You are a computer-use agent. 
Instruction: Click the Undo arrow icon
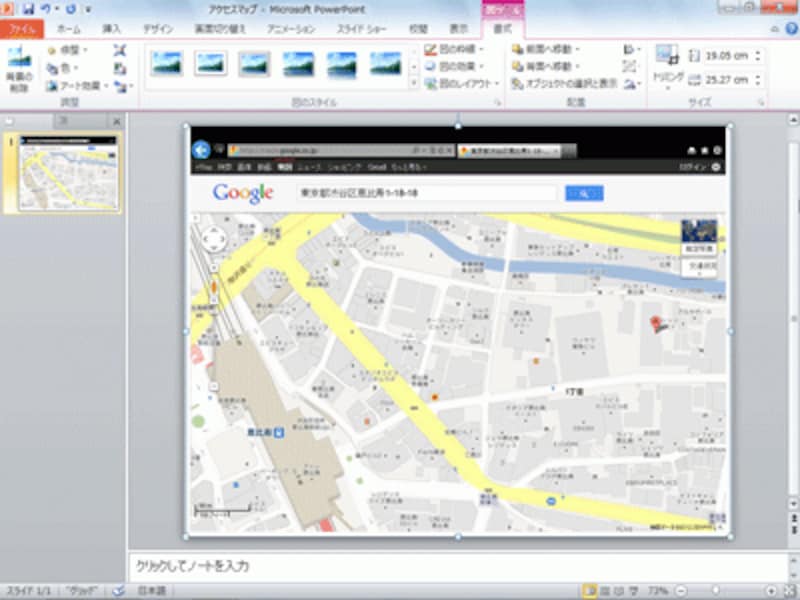pos(45,9)
